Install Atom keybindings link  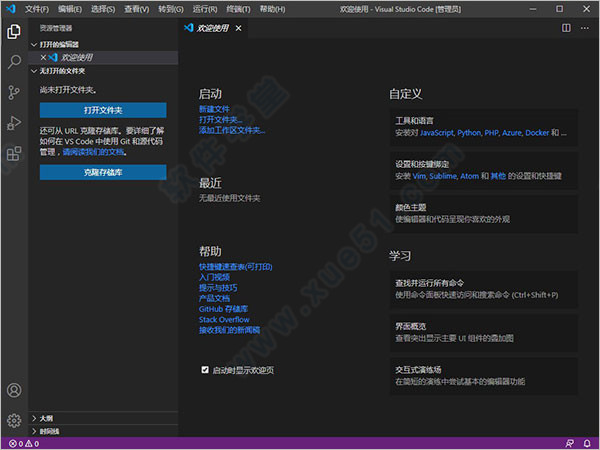(470, 176)
